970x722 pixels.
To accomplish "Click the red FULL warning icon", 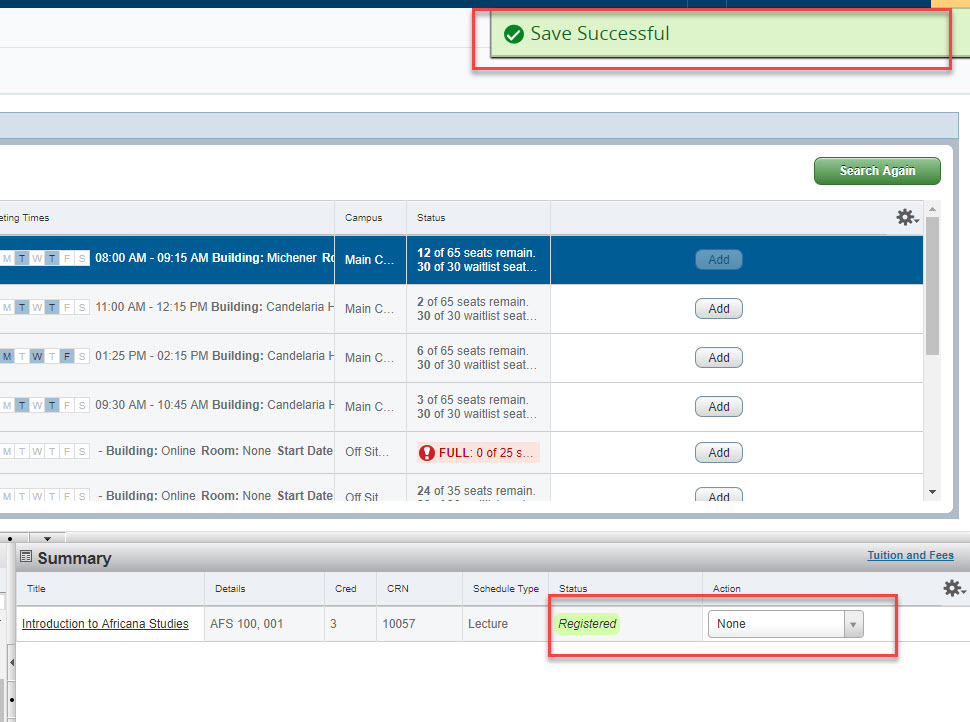I will coord(427,453).
